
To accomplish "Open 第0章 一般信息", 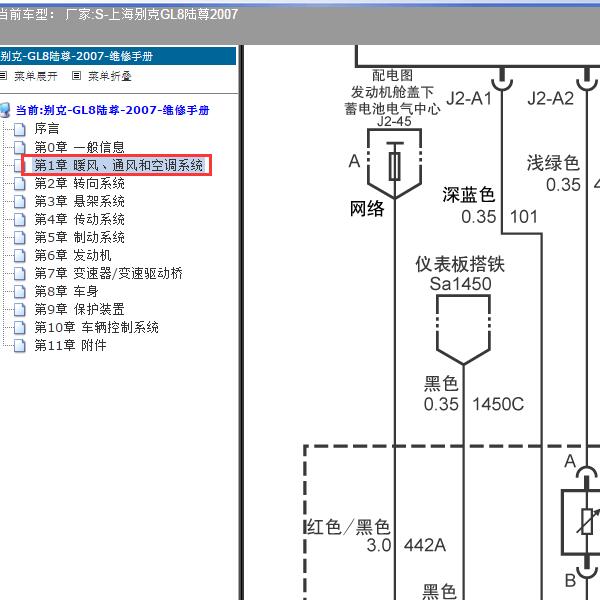I will 80,147.
